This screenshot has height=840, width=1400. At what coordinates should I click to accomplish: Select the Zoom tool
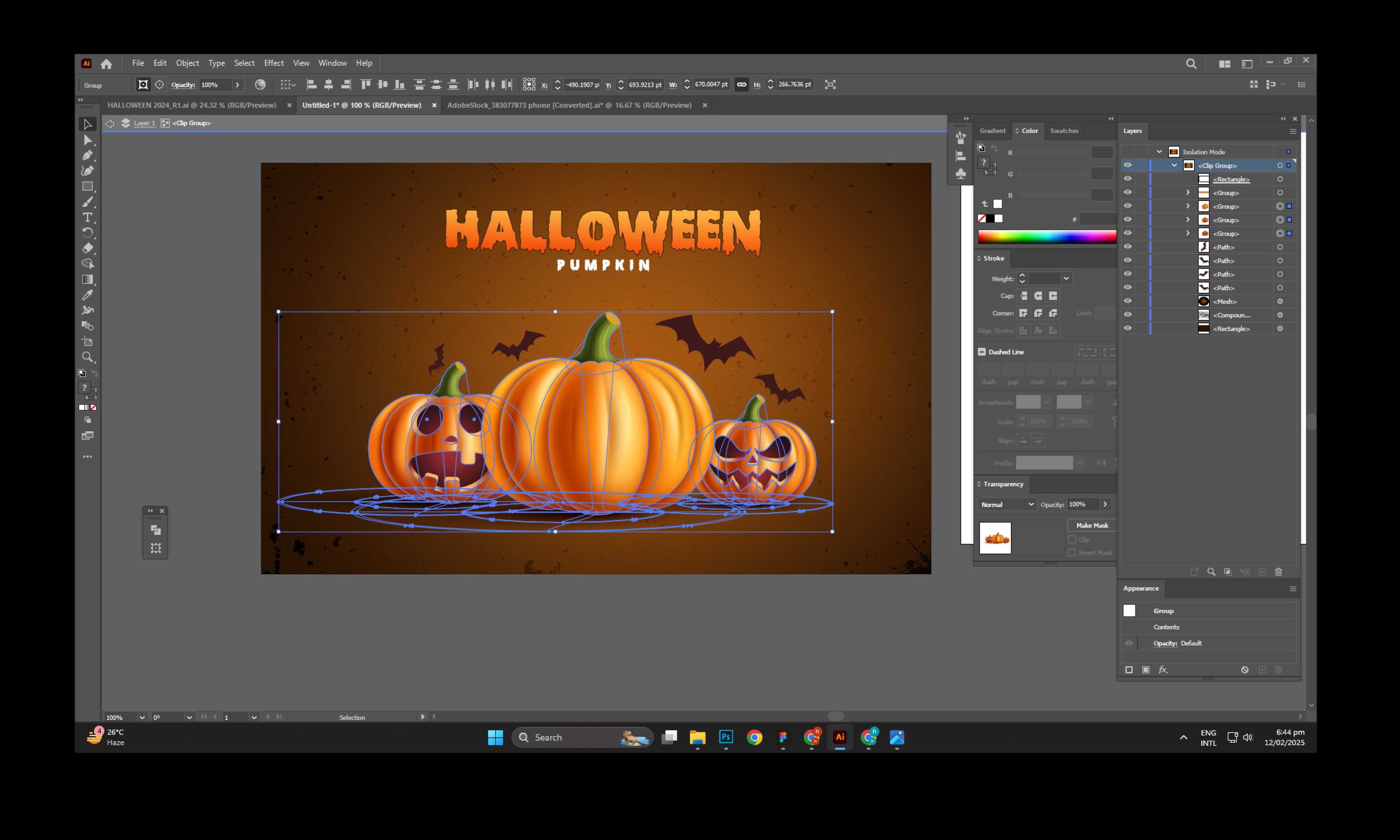click(x=87, y=357)
